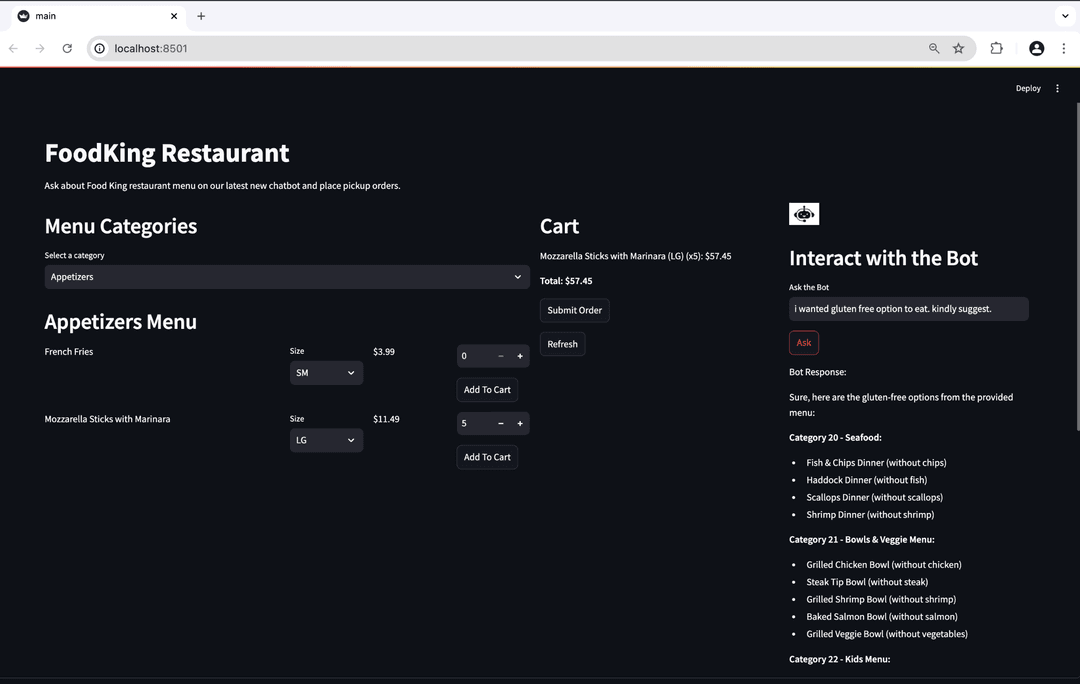Image resolution: width=1080 pixels, height=684 pixels.
Task: Increase French Fries quantity with plus stepper
Action: 520,356
